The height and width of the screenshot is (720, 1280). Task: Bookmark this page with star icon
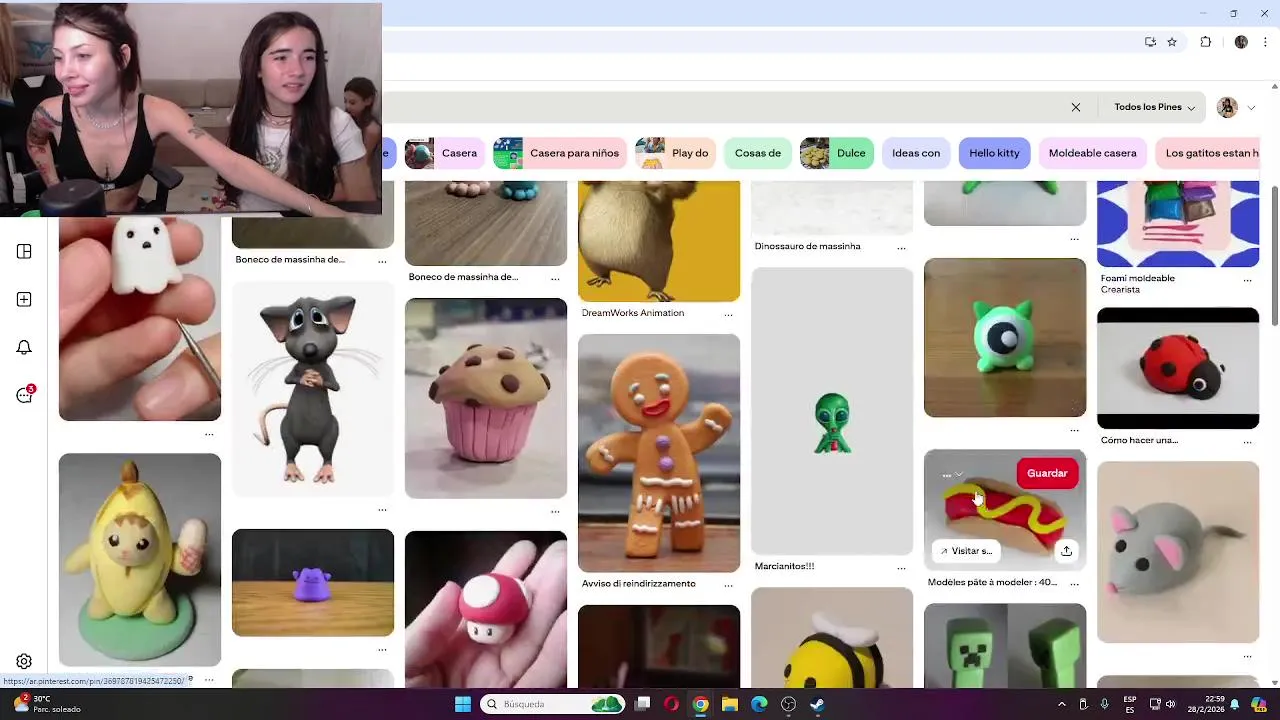tap(1172, 42)
